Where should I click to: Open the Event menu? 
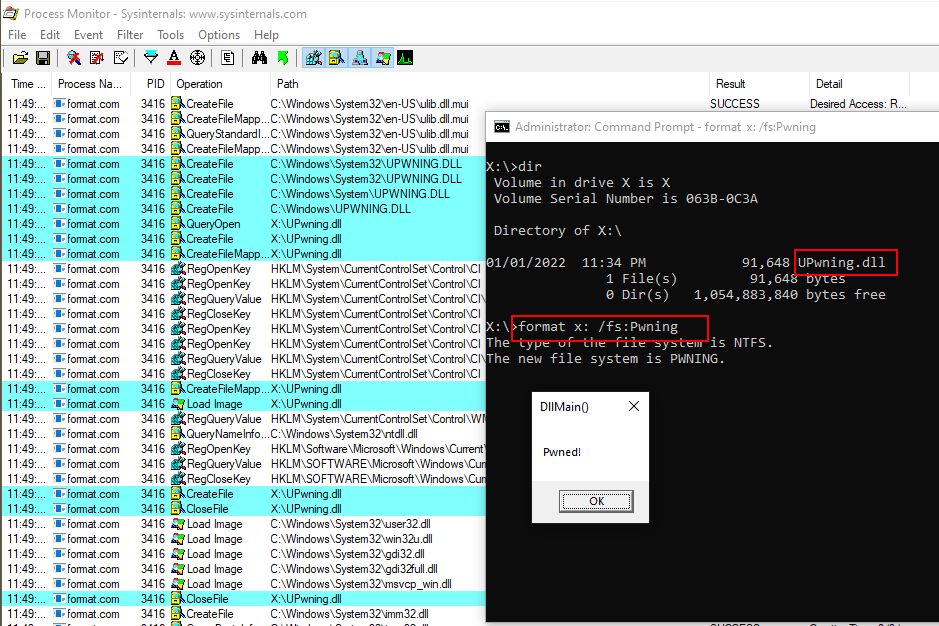click(88, 35)
